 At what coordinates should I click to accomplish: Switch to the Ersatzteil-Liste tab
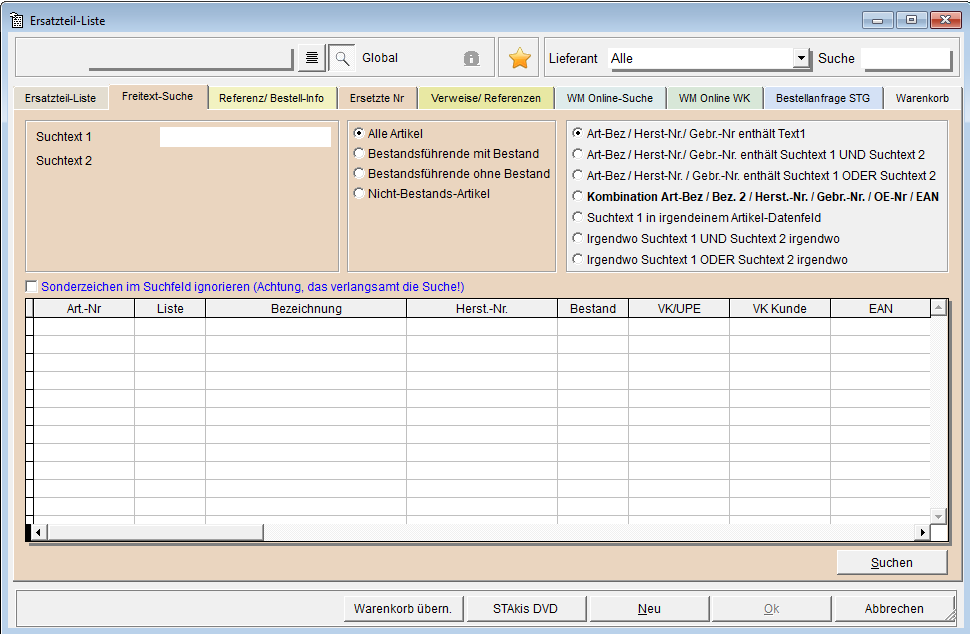pos(61,98)
